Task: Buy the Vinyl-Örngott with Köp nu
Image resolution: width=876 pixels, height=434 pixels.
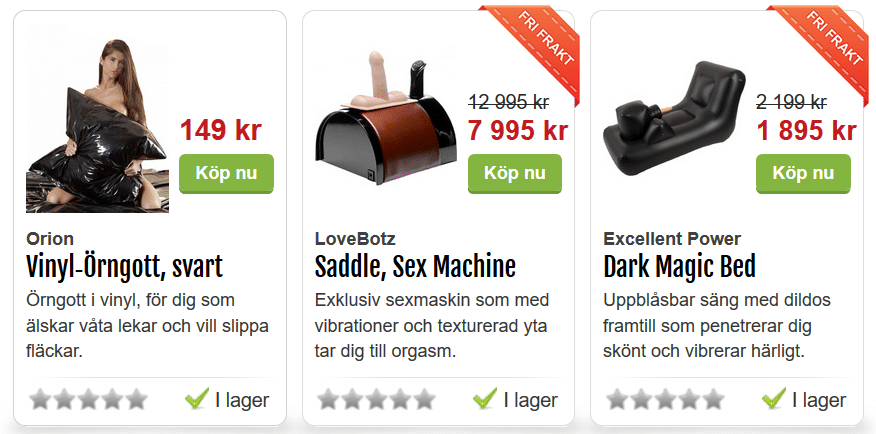Action: (226, 174)
